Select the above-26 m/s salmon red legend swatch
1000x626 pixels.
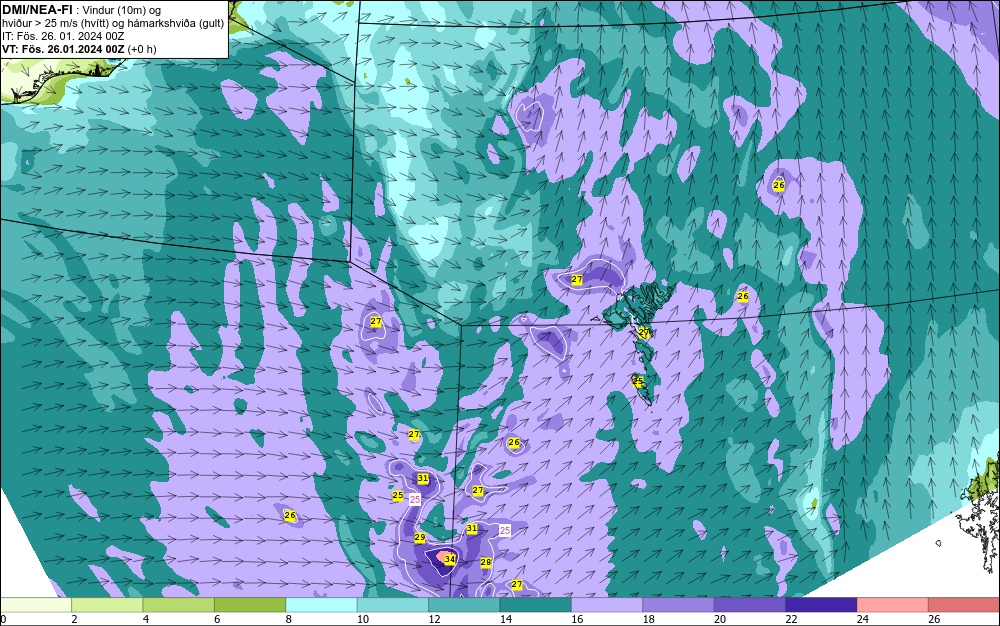[964, 605]
